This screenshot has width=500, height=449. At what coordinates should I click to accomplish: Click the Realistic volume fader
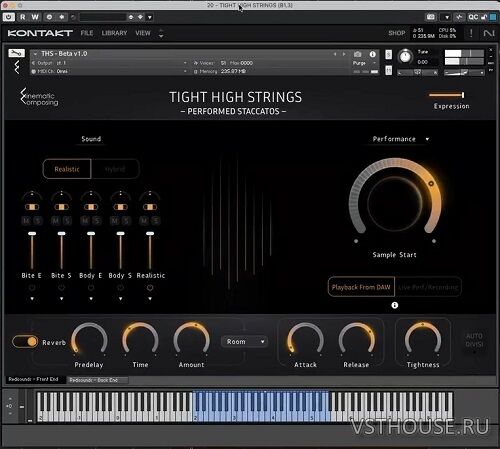[x=150, y=251]
